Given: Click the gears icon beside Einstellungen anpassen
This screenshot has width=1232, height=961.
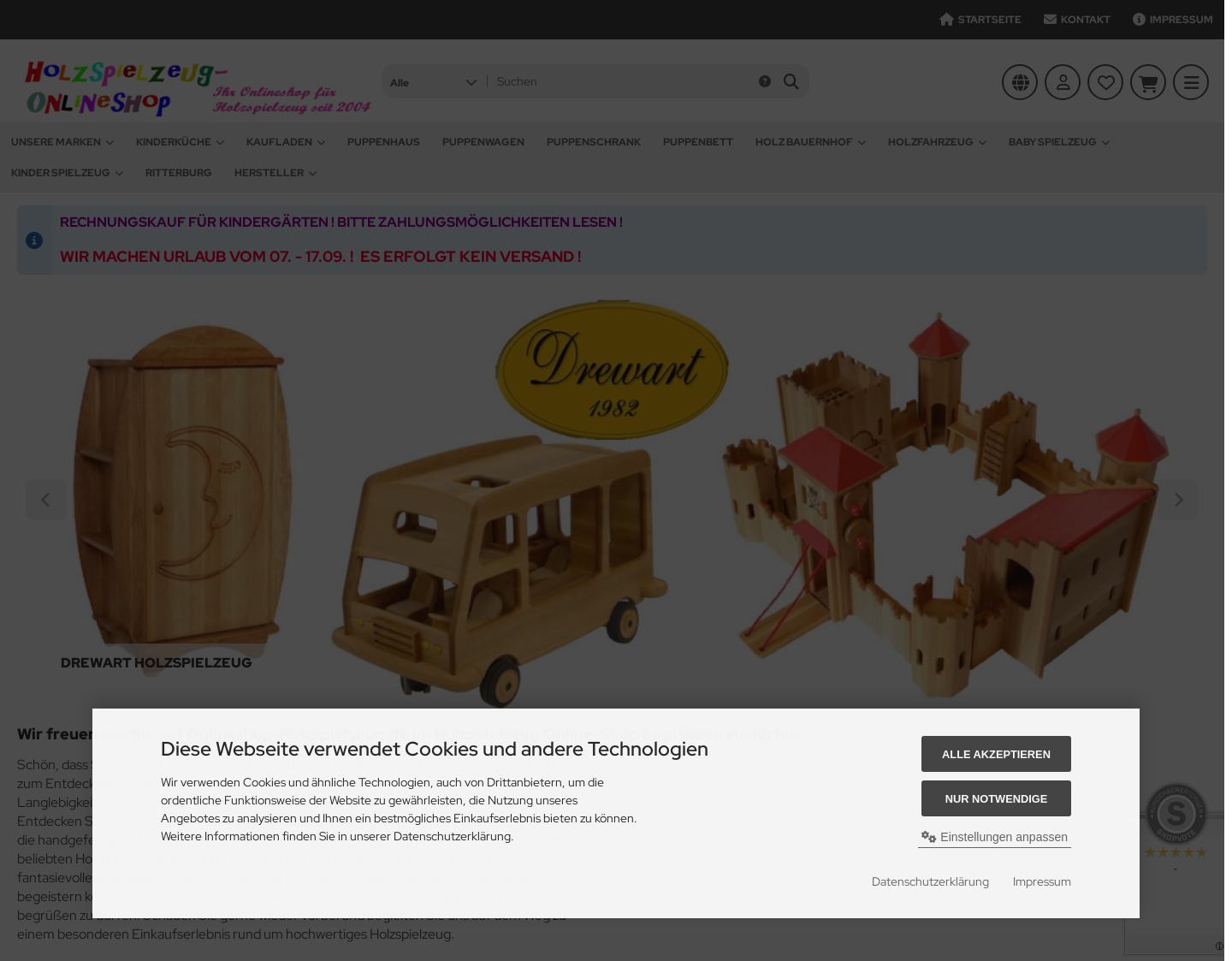Looking at the screenshot, I should tap(928, 837).
